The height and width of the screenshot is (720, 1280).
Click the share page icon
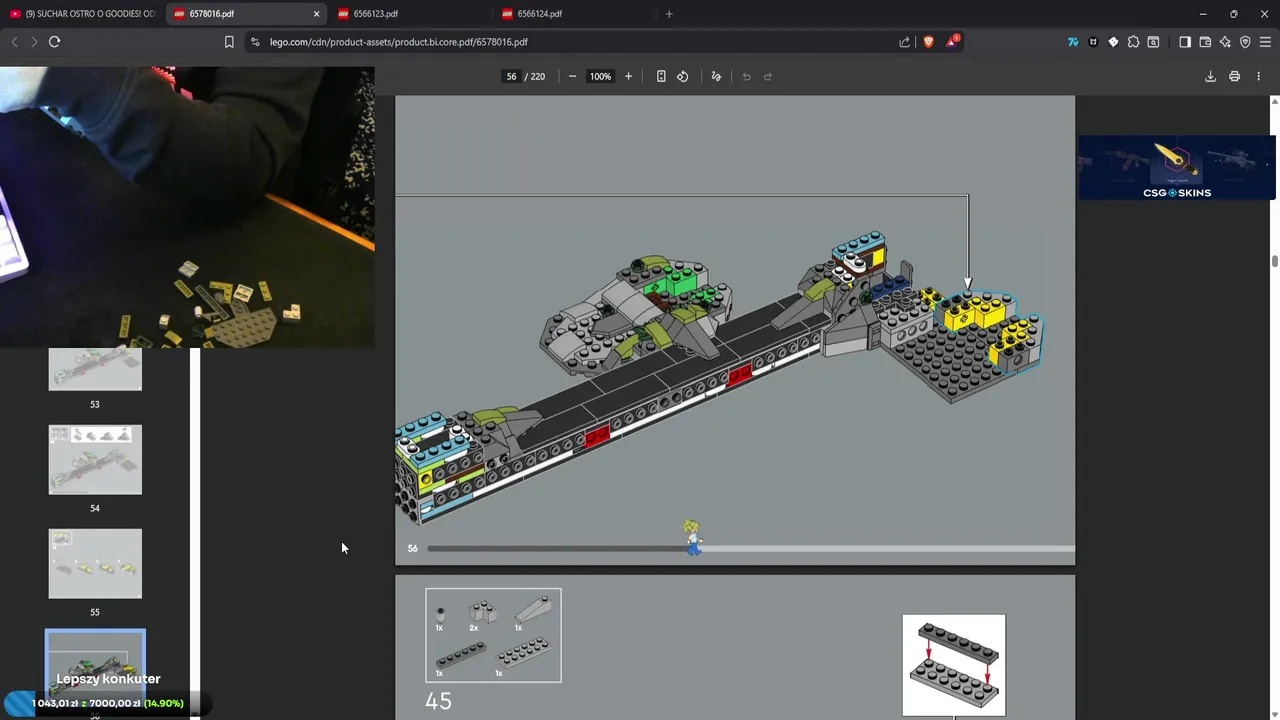point(905,42)
